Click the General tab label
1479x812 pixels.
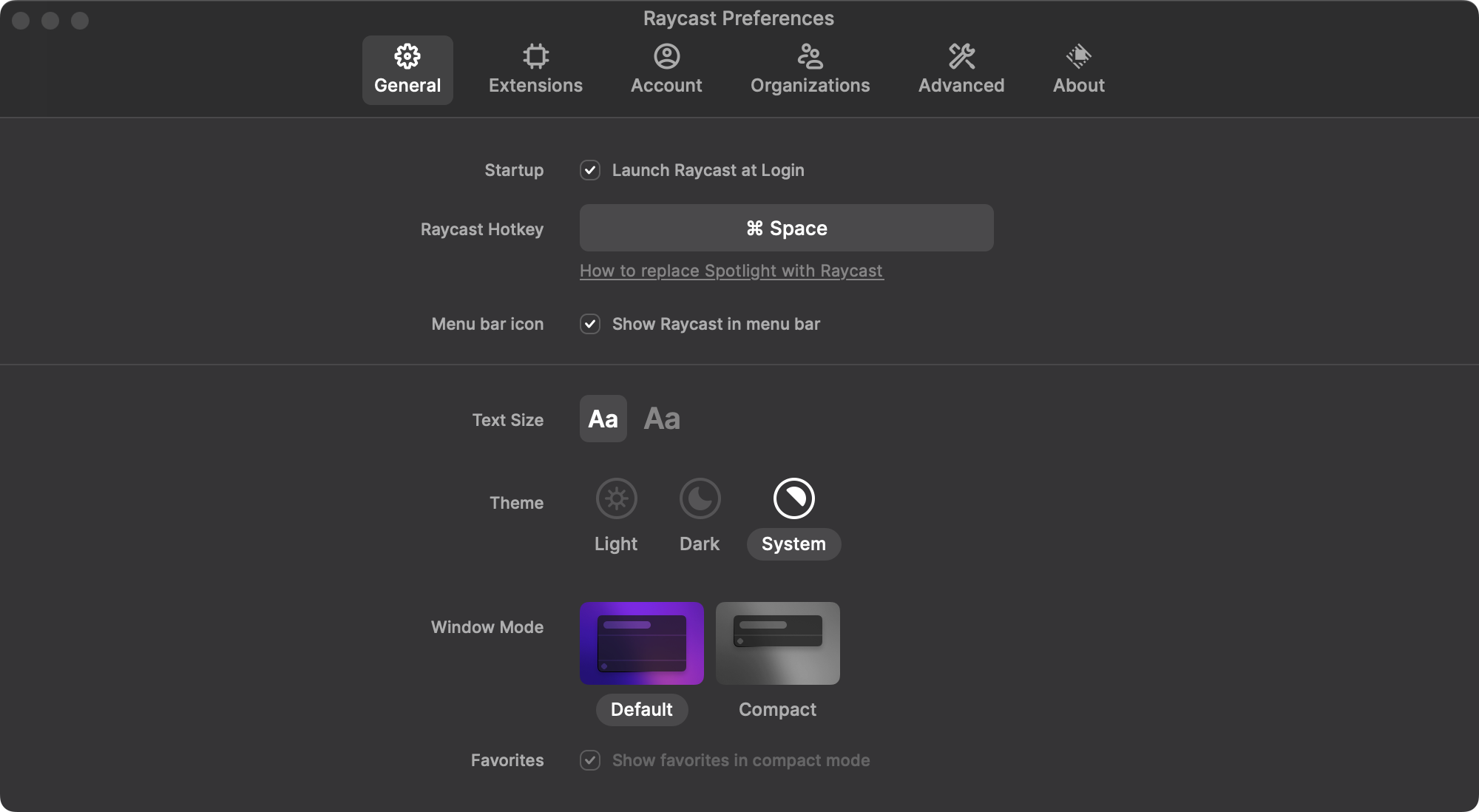pos(407,86)
